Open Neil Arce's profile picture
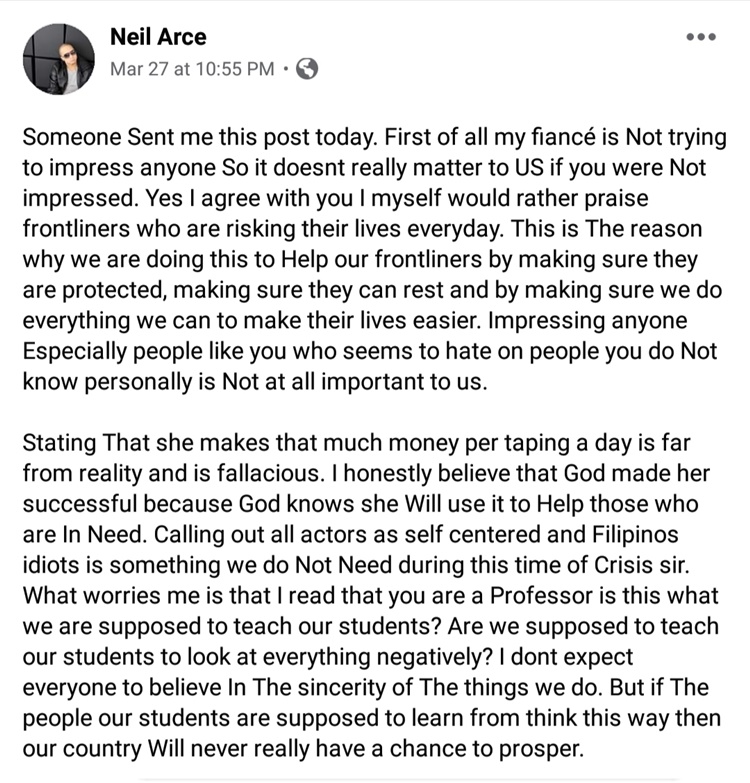 58,59
